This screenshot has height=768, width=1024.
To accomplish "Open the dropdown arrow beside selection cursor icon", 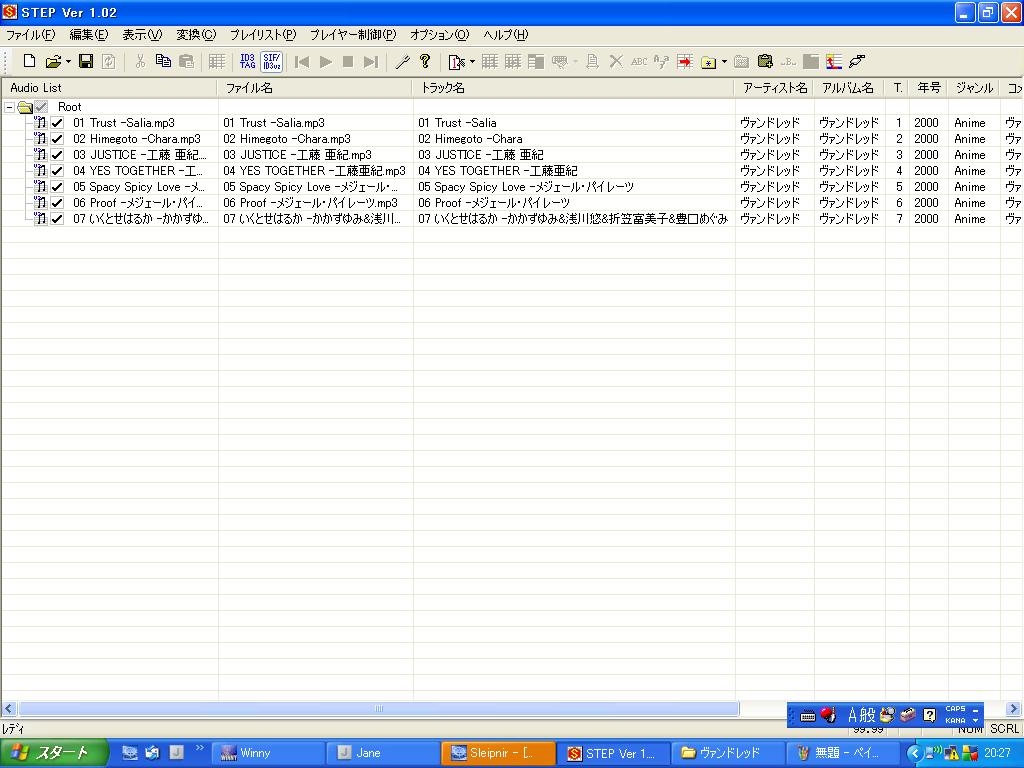I will pos(472,62).
